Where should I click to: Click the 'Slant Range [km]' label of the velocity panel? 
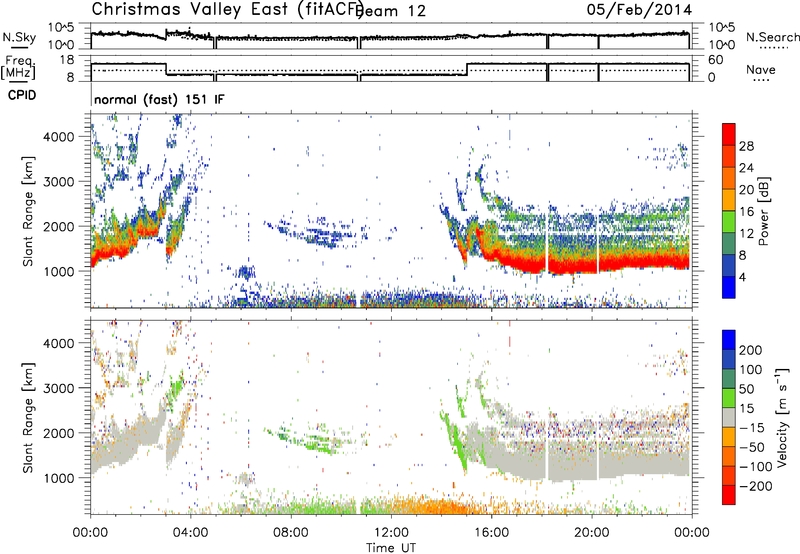28,418
